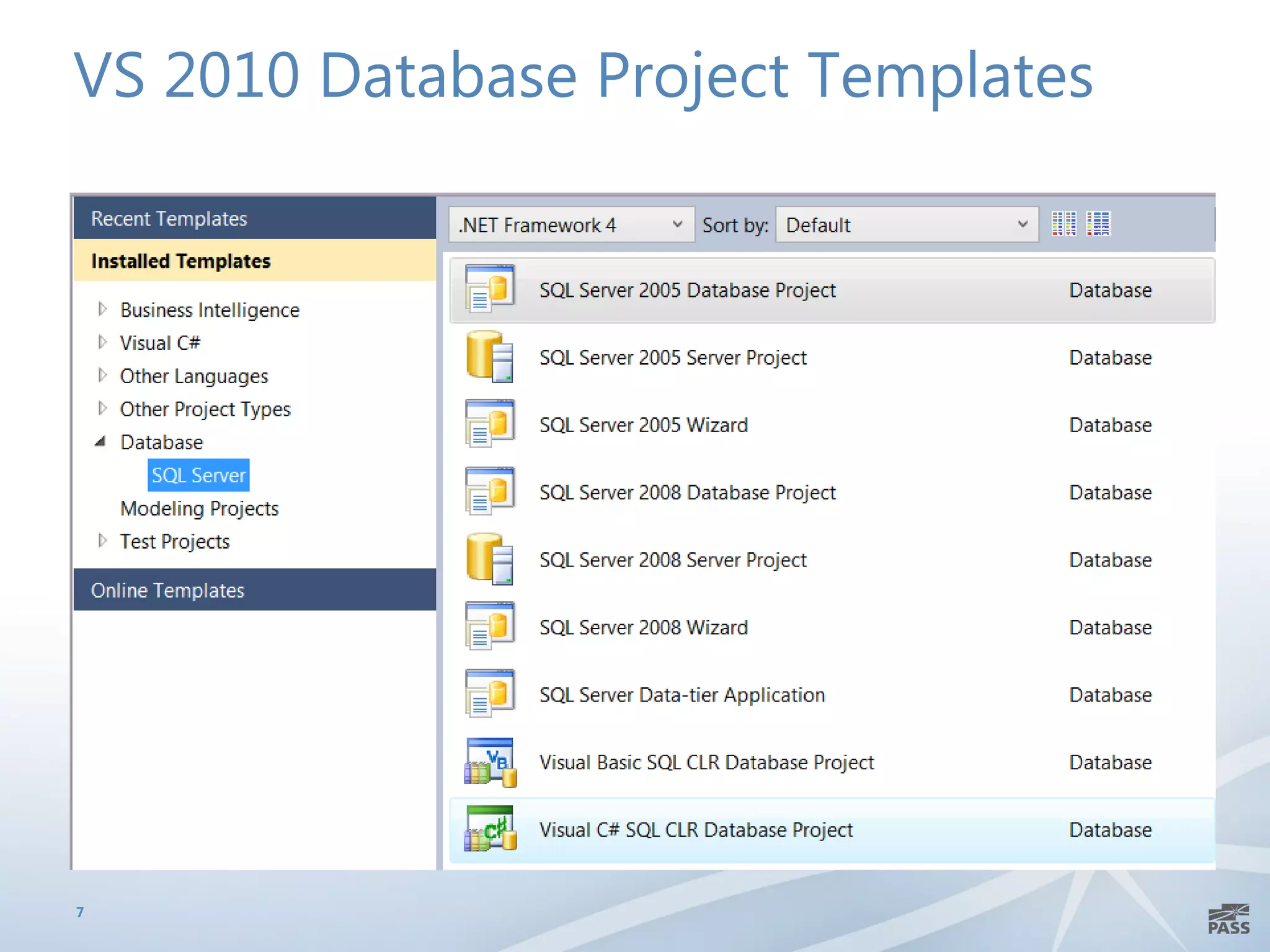Viewport: 1270px width, 952px height.
Task: Click the SQL Server 2005 Database Project icon
Action: (x=490, y=289)
